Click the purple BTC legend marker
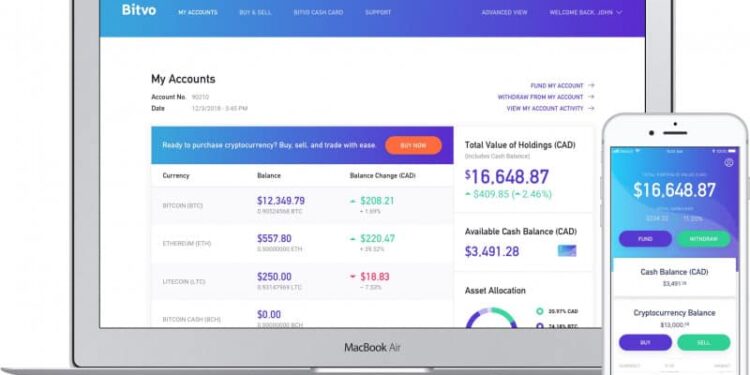The height and width of the screenshot is (375, 750). [x=540, y=326]
